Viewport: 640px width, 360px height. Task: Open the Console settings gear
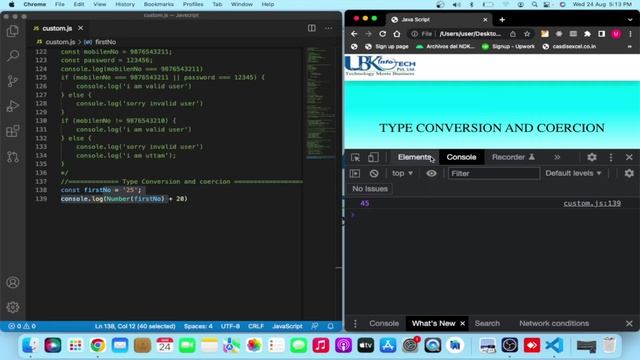click(629, 173)
